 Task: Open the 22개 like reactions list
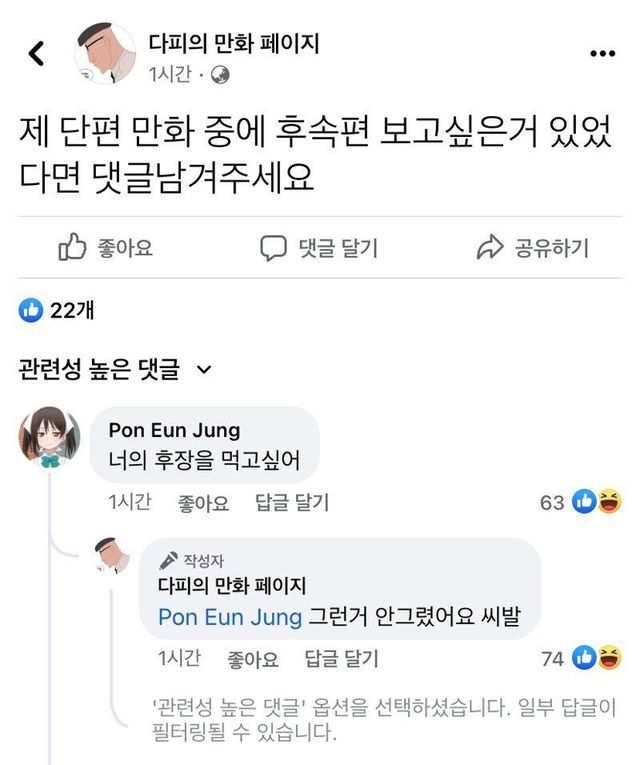pos(57,311)
